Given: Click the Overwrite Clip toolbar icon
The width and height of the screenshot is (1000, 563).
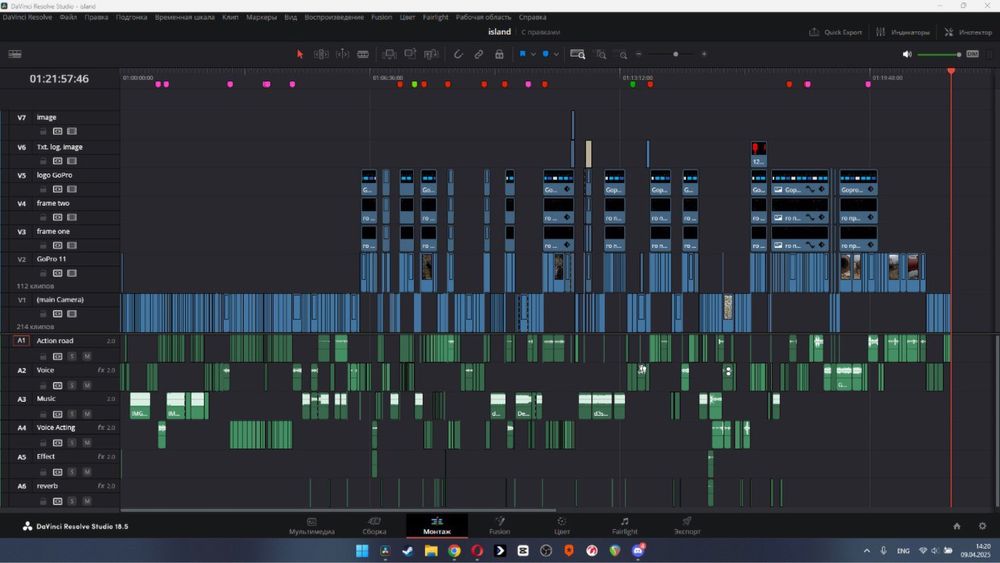Looking at the screenshot, I should tap(410, 54).
